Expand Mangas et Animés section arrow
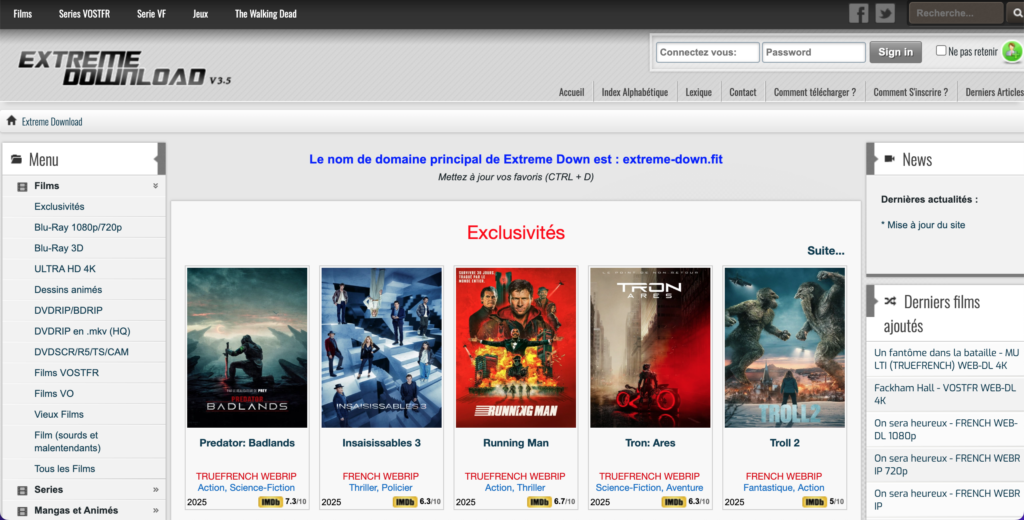Viewport: 1024px width, 520px height. pos(155,510)
